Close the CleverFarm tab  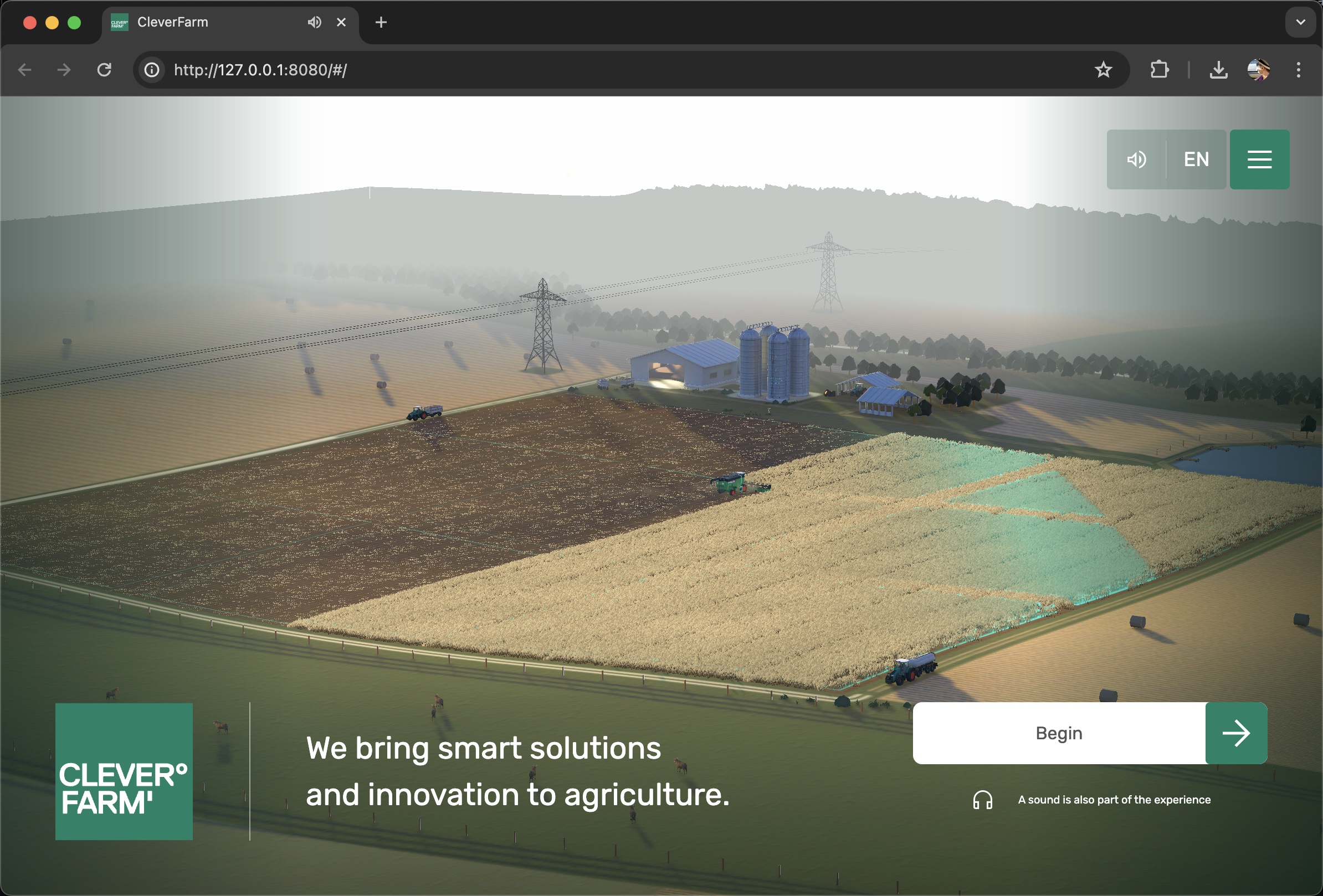[x=341, y=22]
